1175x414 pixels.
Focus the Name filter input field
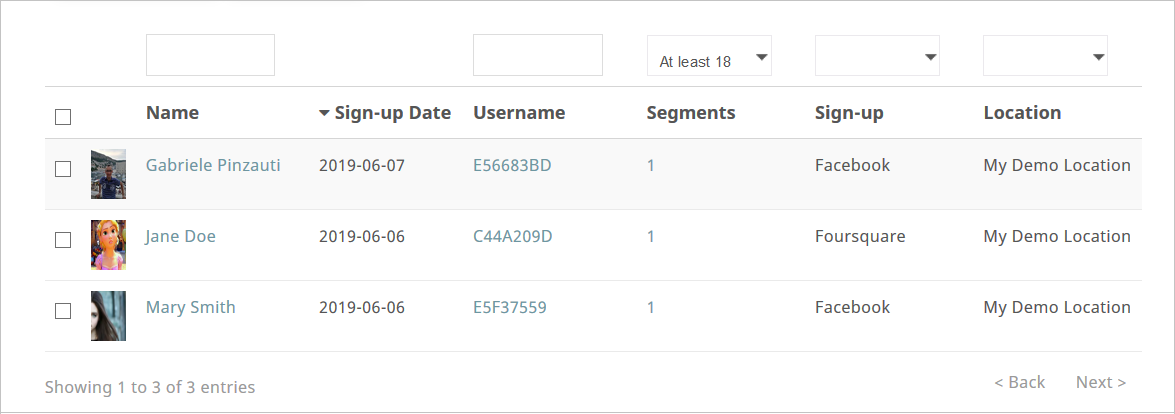click(211, 55)
